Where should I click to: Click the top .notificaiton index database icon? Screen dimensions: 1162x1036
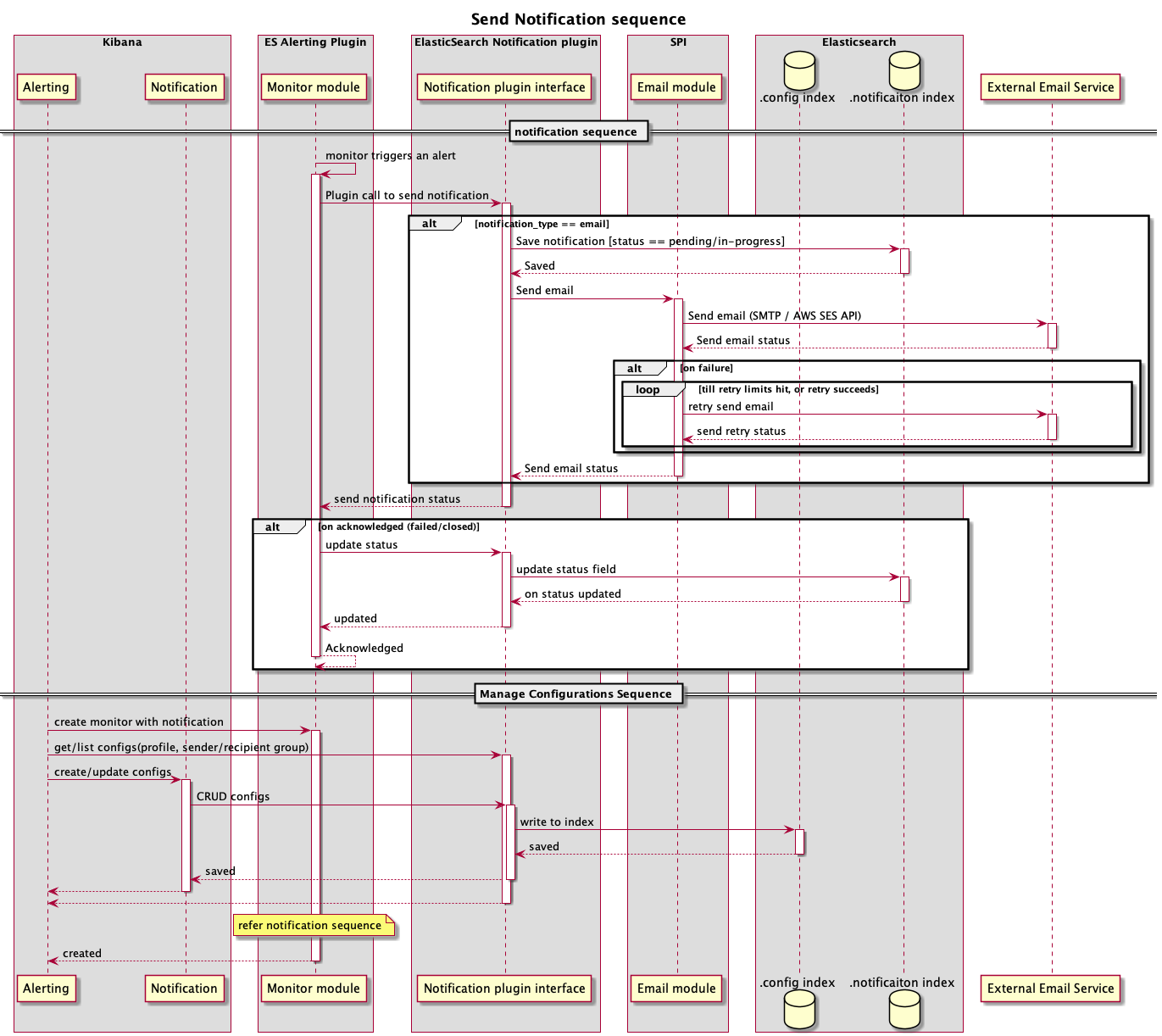tap(904, 70)
